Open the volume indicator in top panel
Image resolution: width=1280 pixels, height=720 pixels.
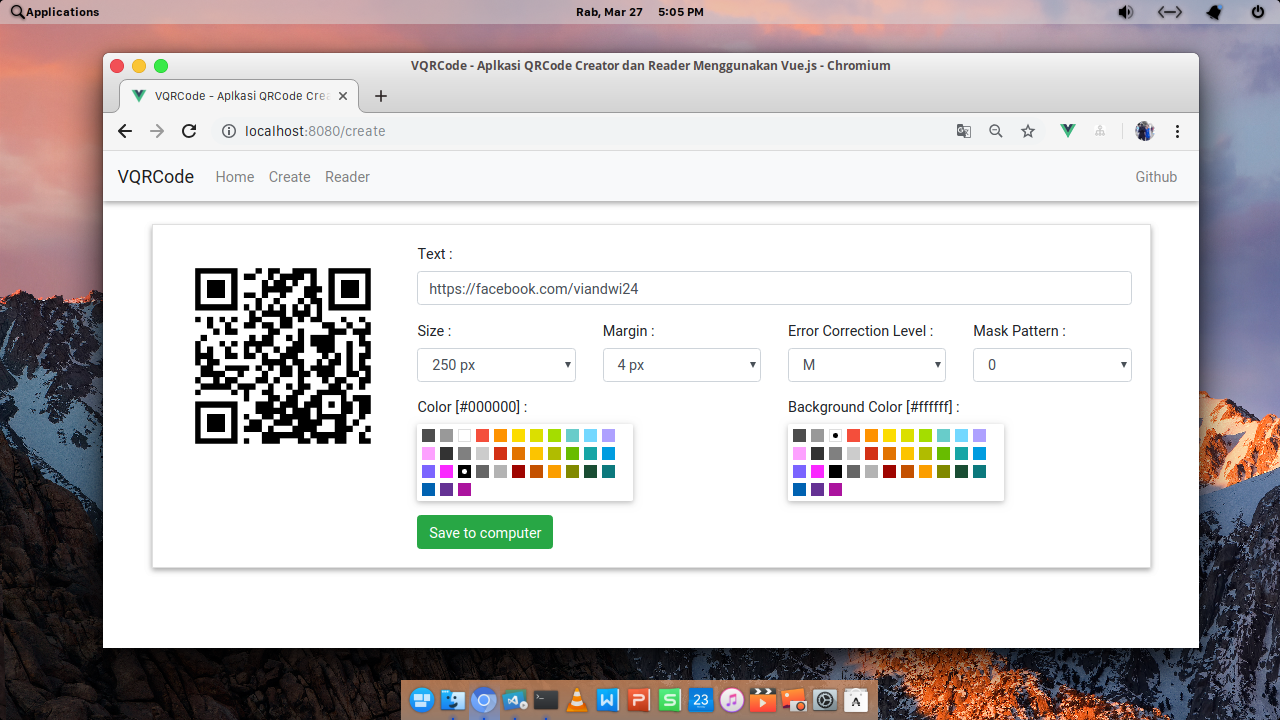[1126, 12]
